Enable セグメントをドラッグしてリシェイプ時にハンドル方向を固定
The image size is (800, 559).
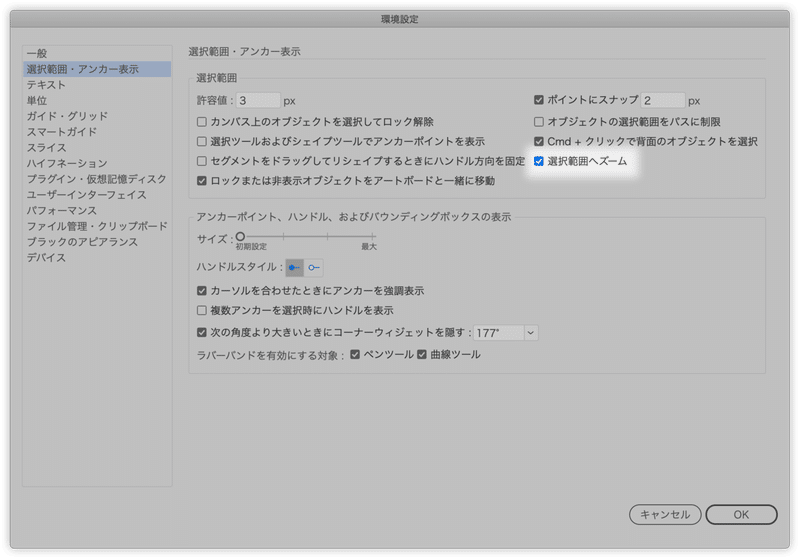(x=202, y=161)
